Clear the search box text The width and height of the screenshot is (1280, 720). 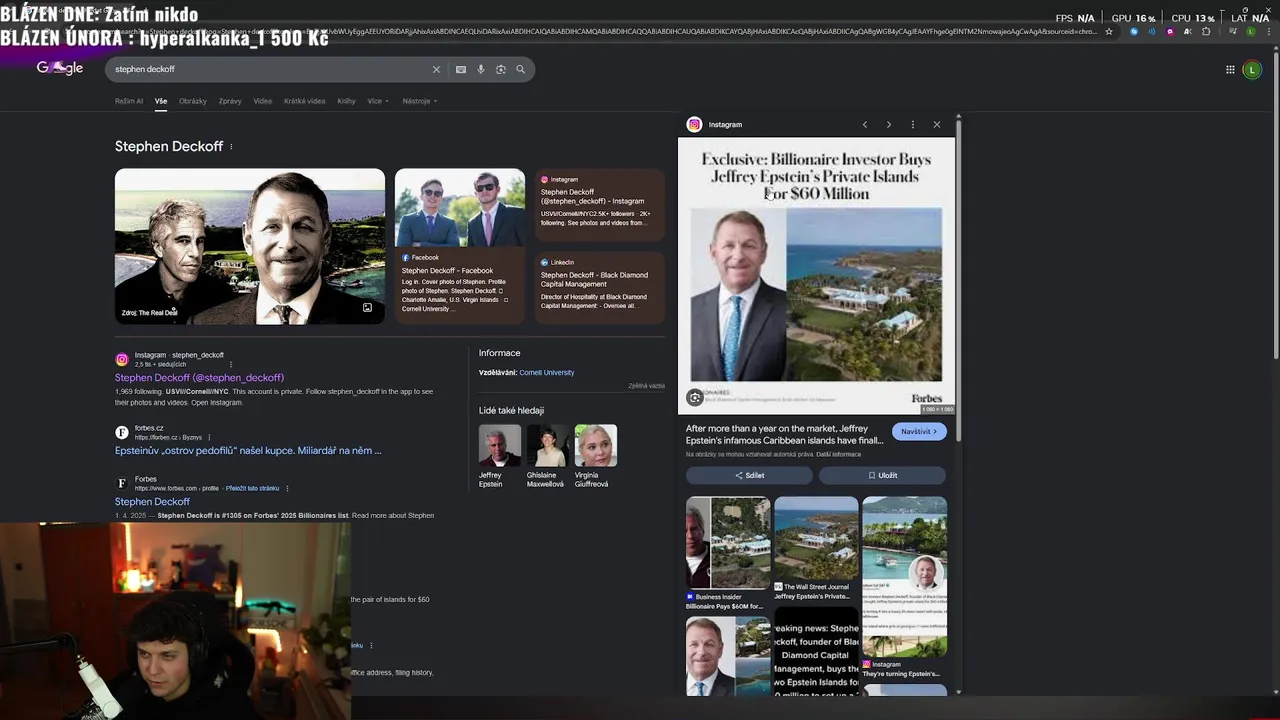tap(436, 69)
